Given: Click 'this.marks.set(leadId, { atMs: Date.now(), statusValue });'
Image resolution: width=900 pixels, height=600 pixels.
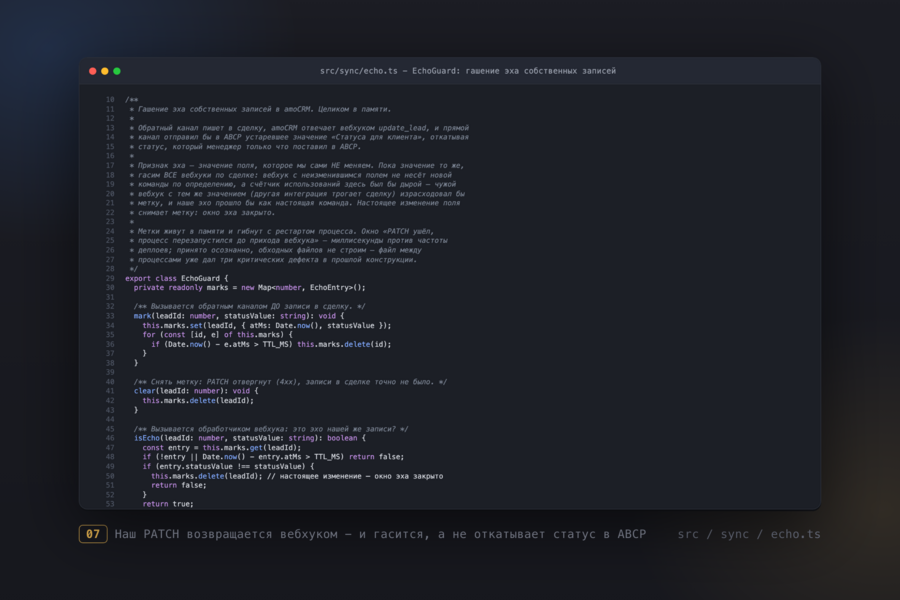Looking at the screenshot, I should (267, 326).
